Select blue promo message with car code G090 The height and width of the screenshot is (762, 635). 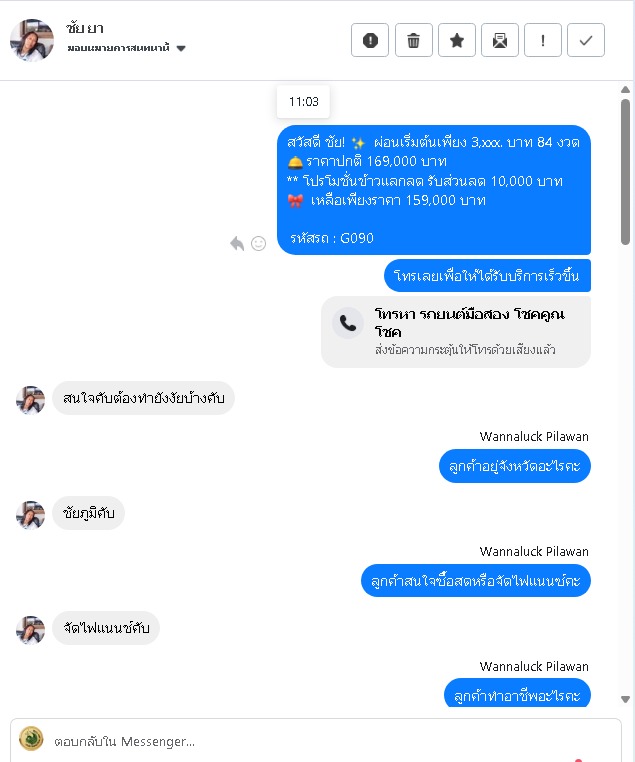[434, 190]
